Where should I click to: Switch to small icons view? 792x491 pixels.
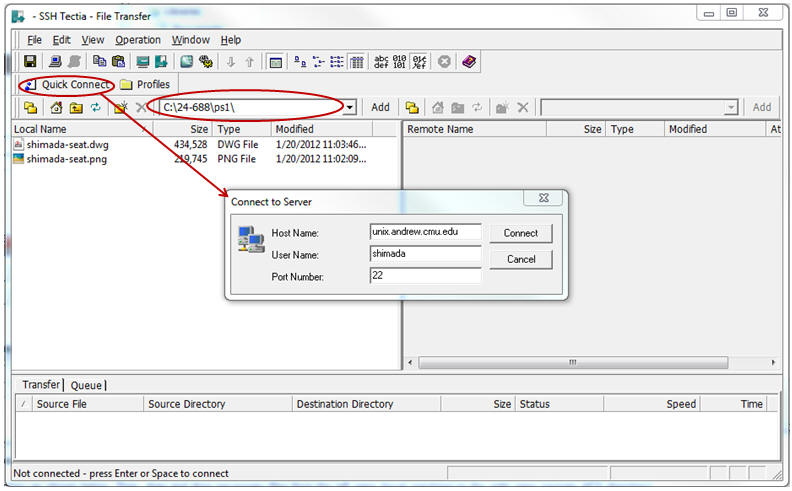[x=319, y=62]
